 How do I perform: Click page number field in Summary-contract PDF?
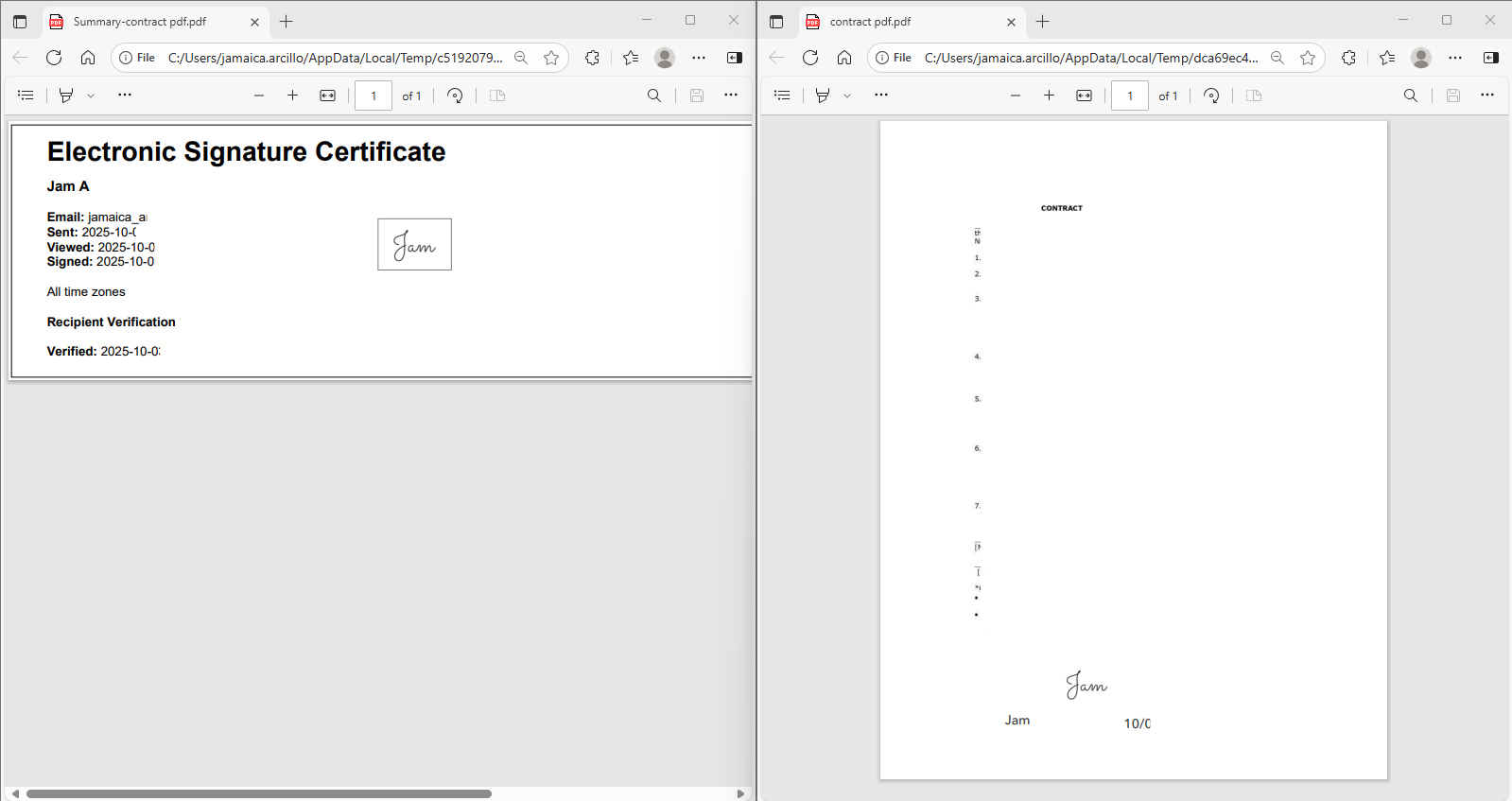tap(374, 96)
